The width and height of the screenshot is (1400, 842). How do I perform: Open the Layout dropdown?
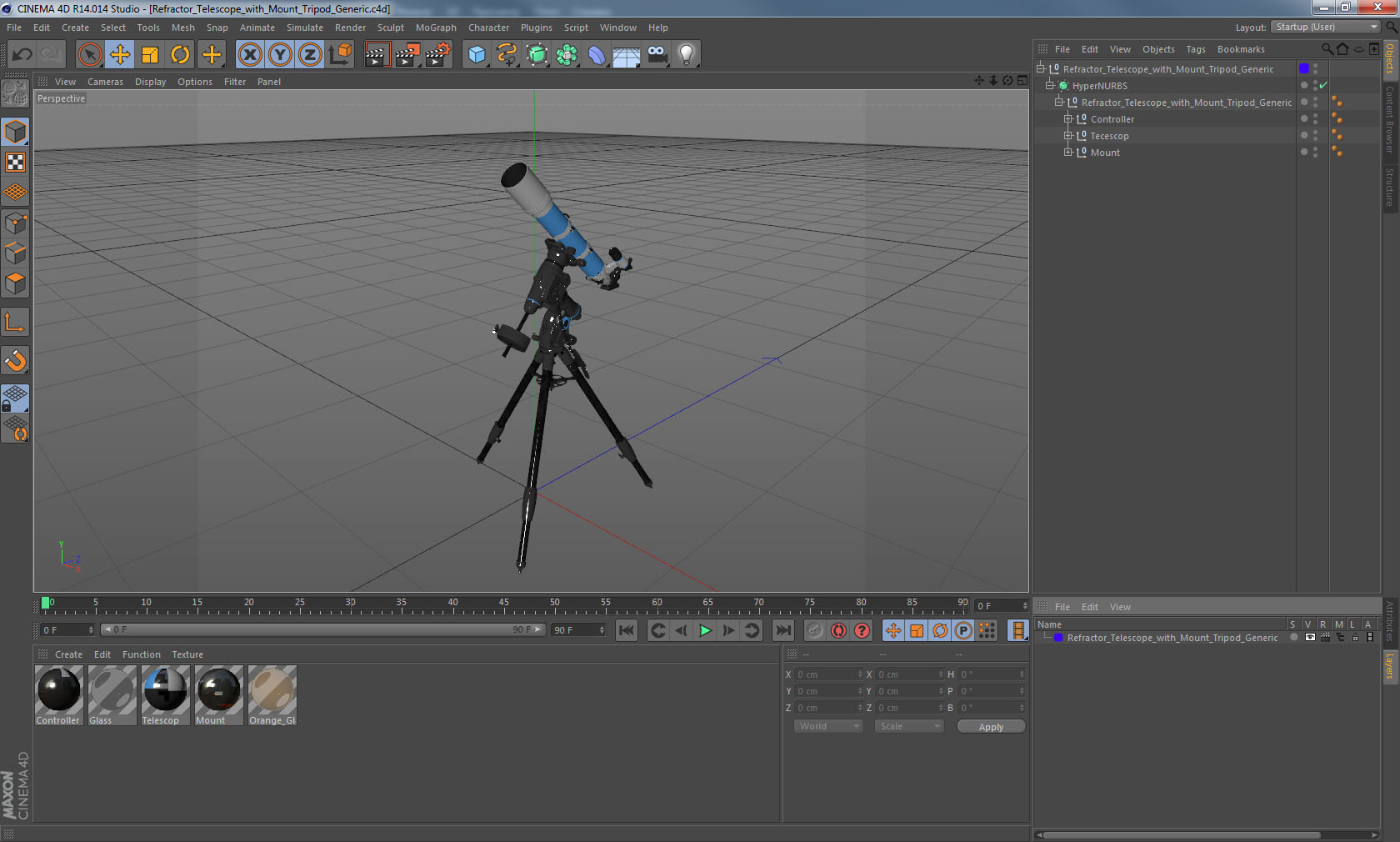pos(1326,27)
